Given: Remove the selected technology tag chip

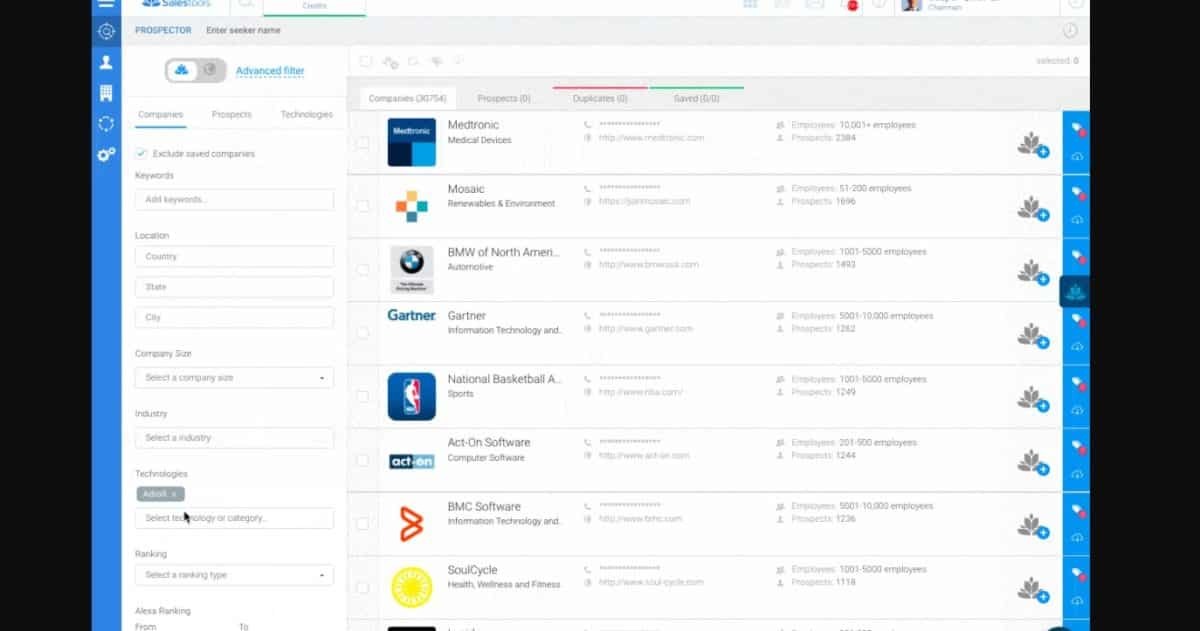Looking at the screenshot, I should (174, 494).
